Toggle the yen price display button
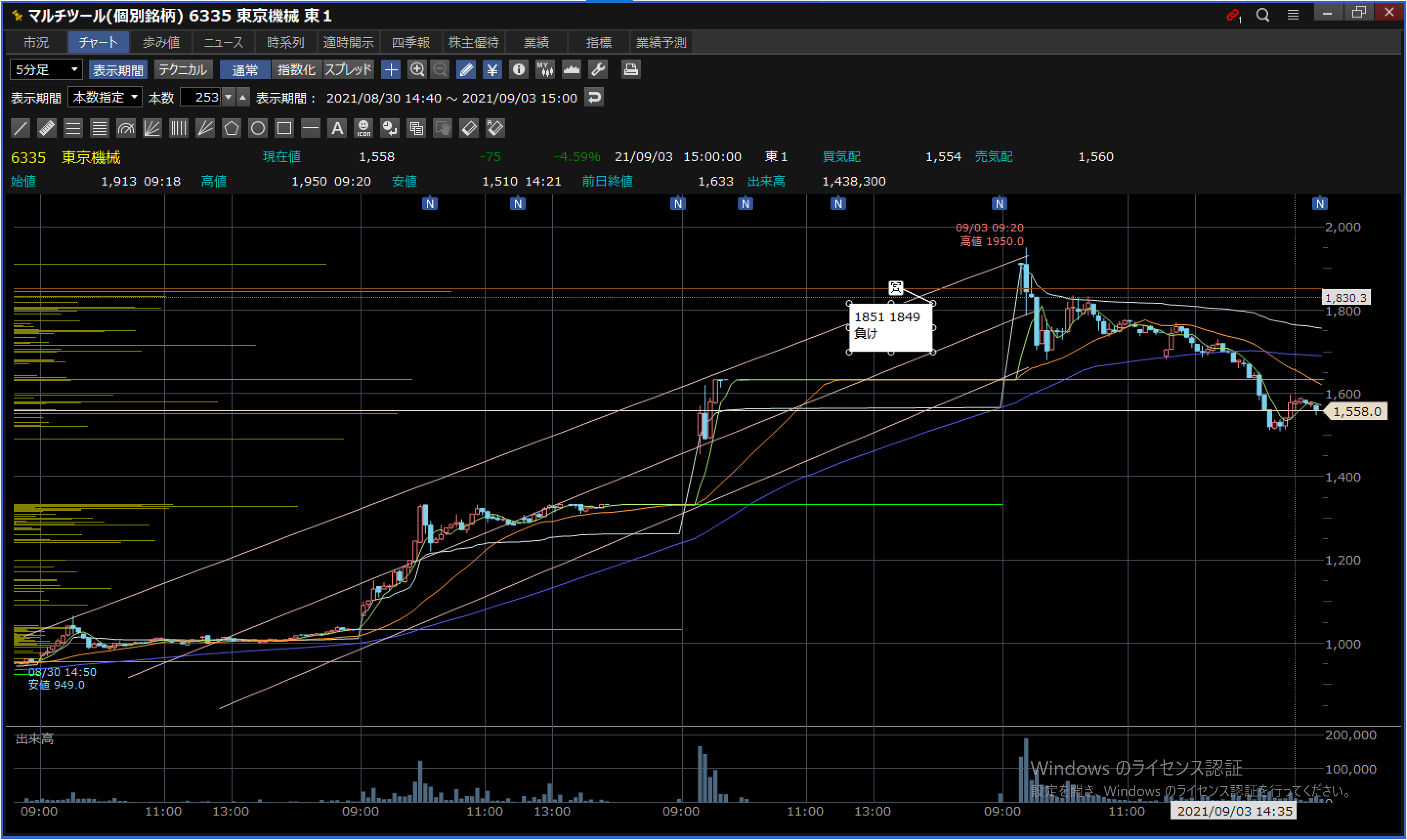The height and width of the screenshot is (840, 1407). [492, 70]
